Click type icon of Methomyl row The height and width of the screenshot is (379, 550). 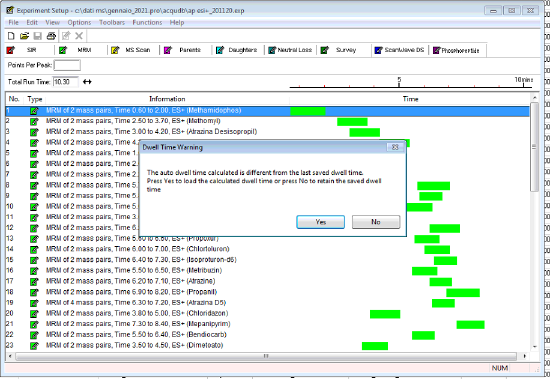tap(34, 121)
